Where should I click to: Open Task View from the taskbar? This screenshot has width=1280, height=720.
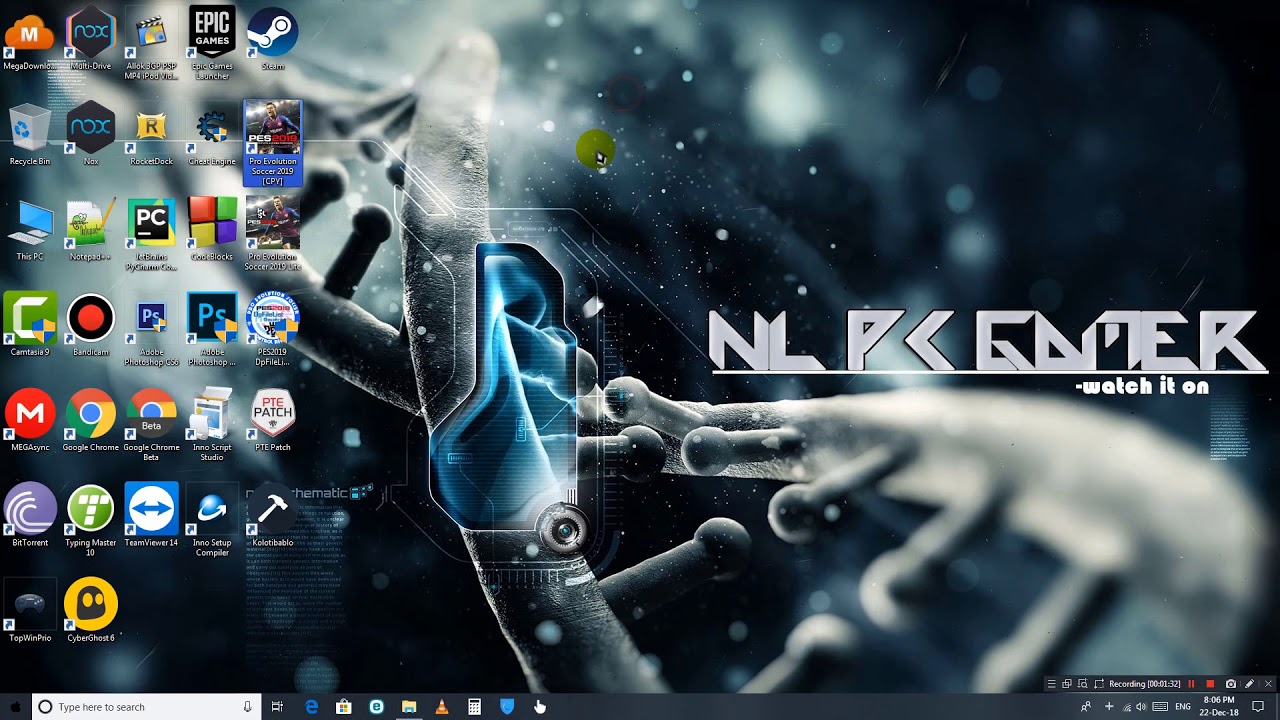277,707
